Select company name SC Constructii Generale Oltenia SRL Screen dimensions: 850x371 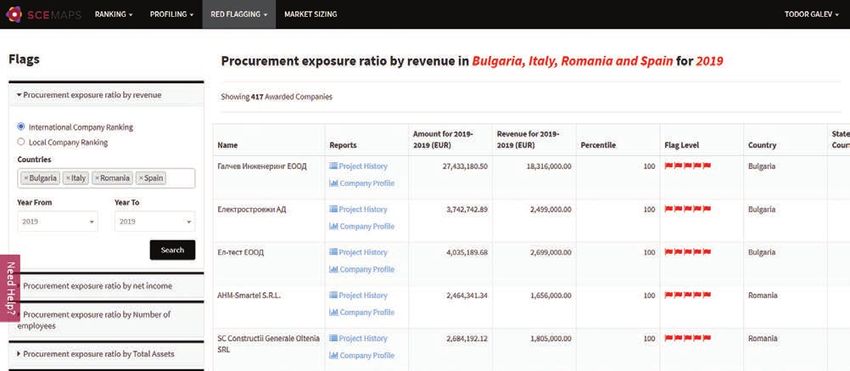pyautogui.click(x=268, y=344)
